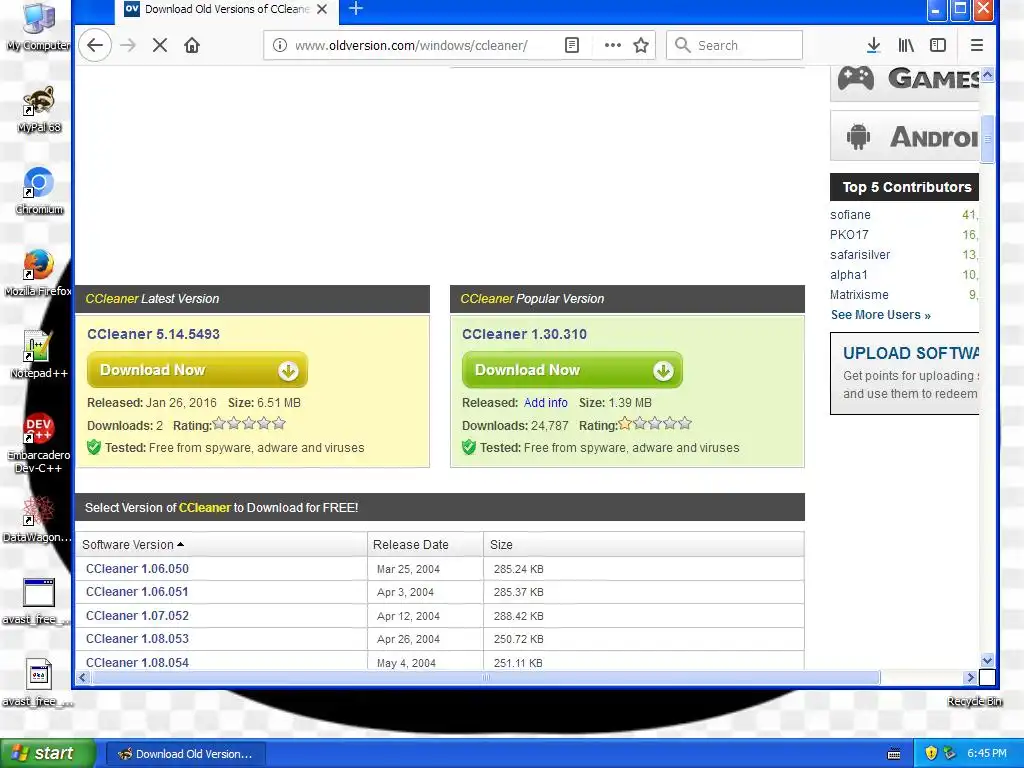Rate CCleaner 5.14.5493 with first star
1024x768 pixels.
219,423
